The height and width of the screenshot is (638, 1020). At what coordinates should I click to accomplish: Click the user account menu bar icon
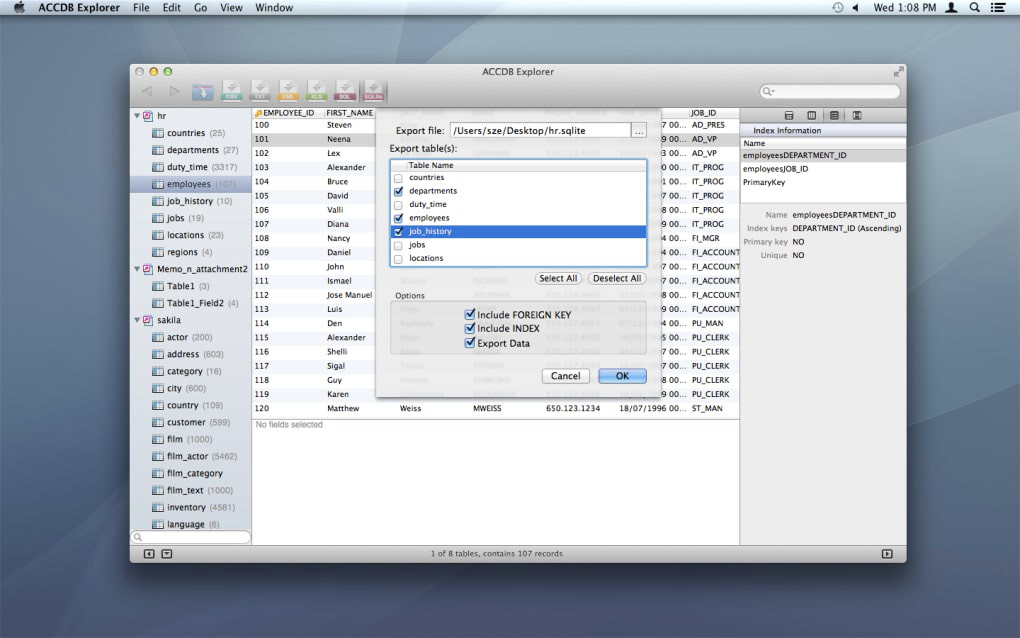coord(951,8)
